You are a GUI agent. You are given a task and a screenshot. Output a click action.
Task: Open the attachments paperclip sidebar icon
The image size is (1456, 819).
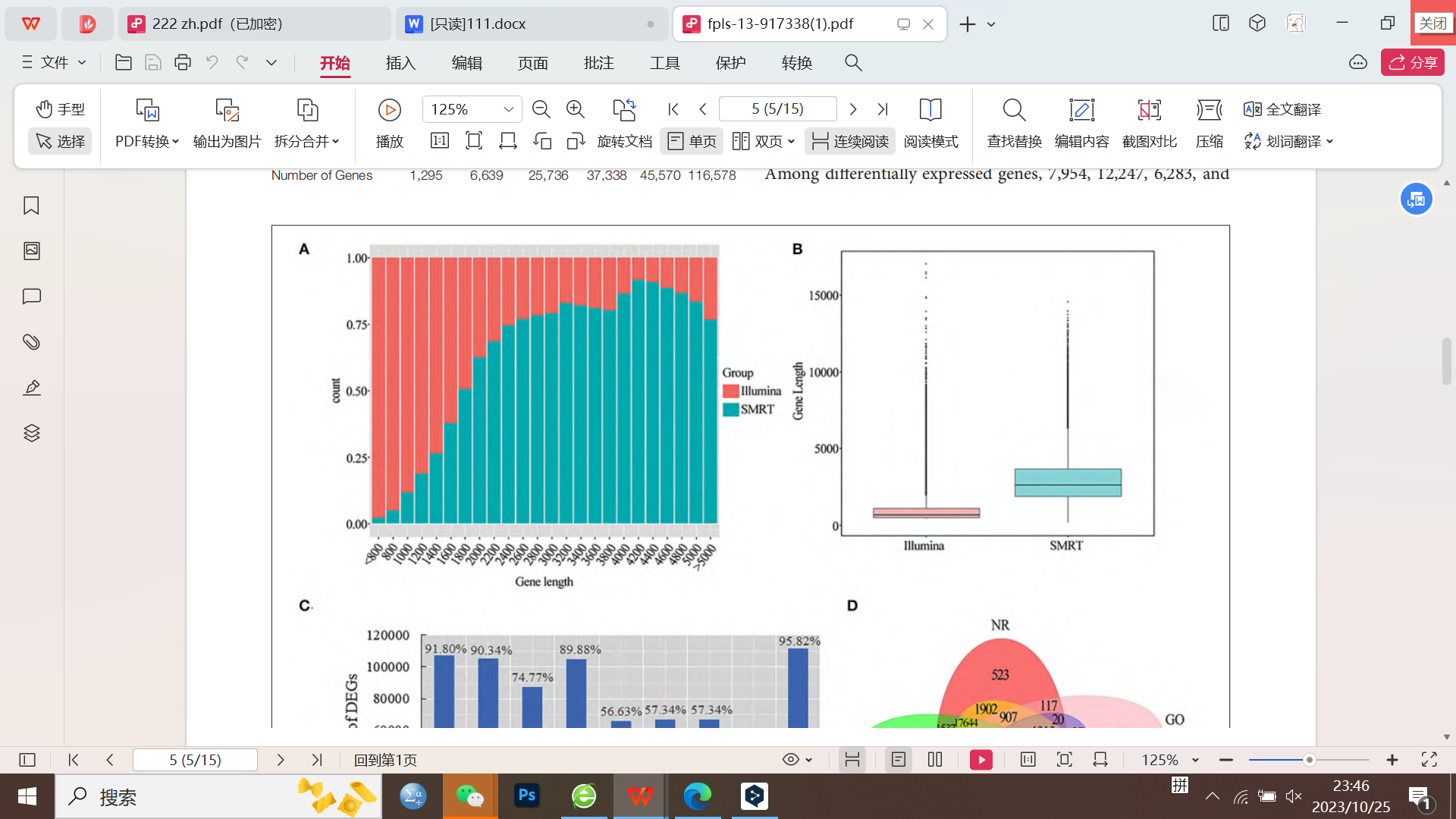tap(31, 342)
